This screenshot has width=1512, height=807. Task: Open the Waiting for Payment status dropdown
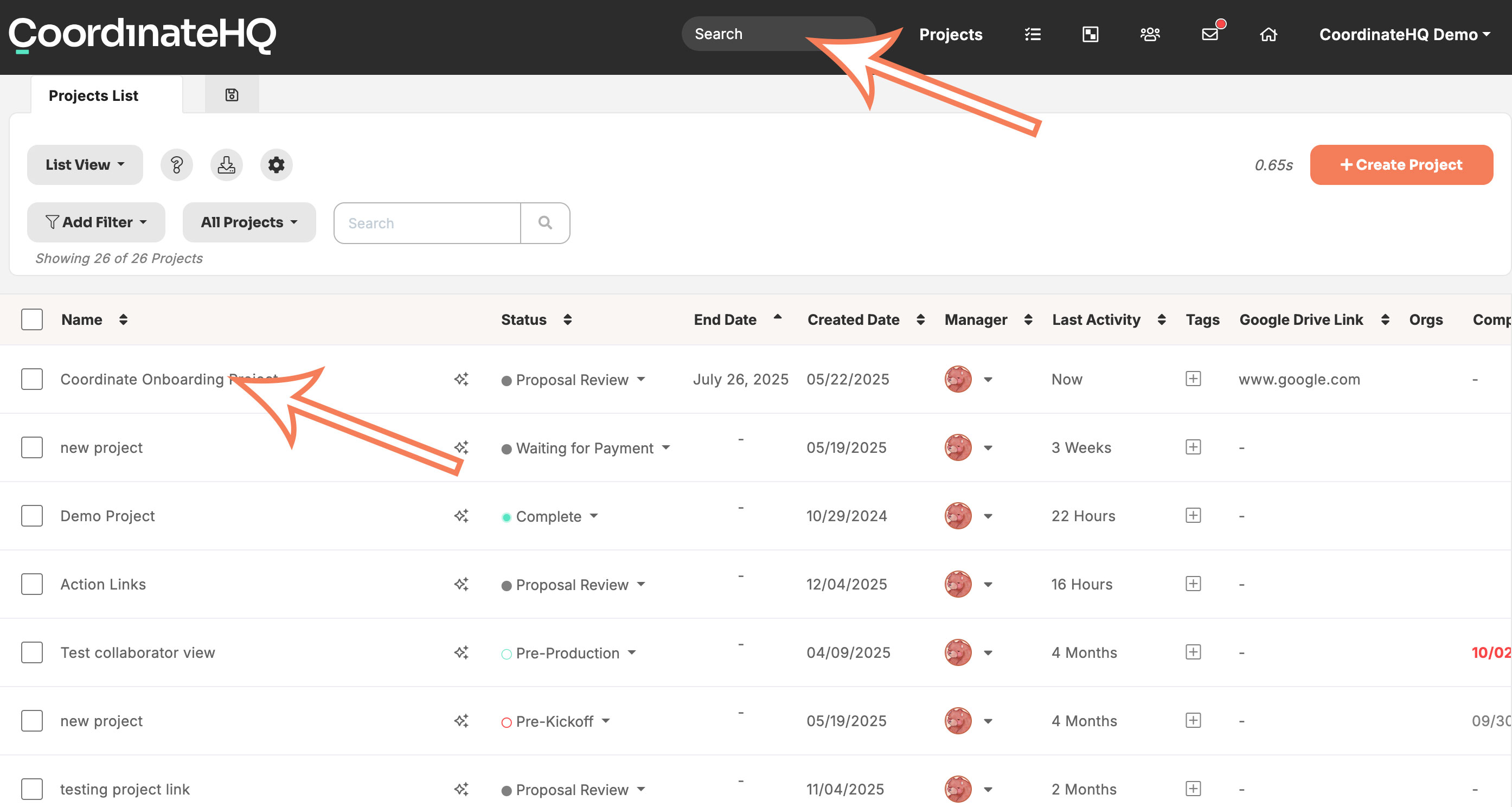click(x=586, y=448)
